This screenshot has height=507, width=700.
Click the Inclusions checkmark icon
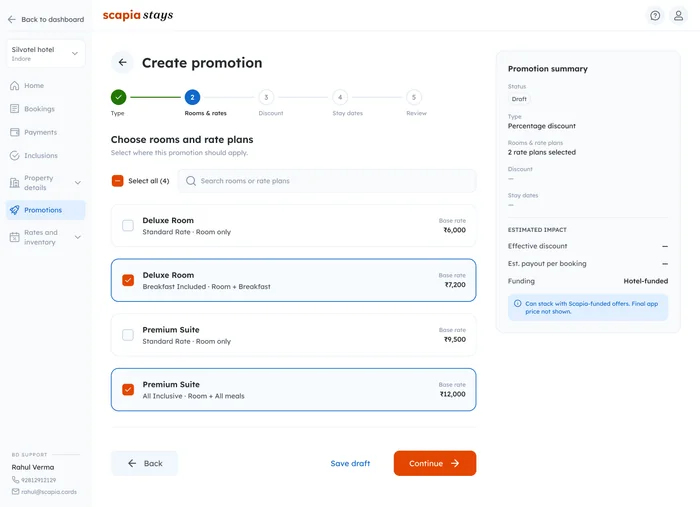click(x=15, y=155)
